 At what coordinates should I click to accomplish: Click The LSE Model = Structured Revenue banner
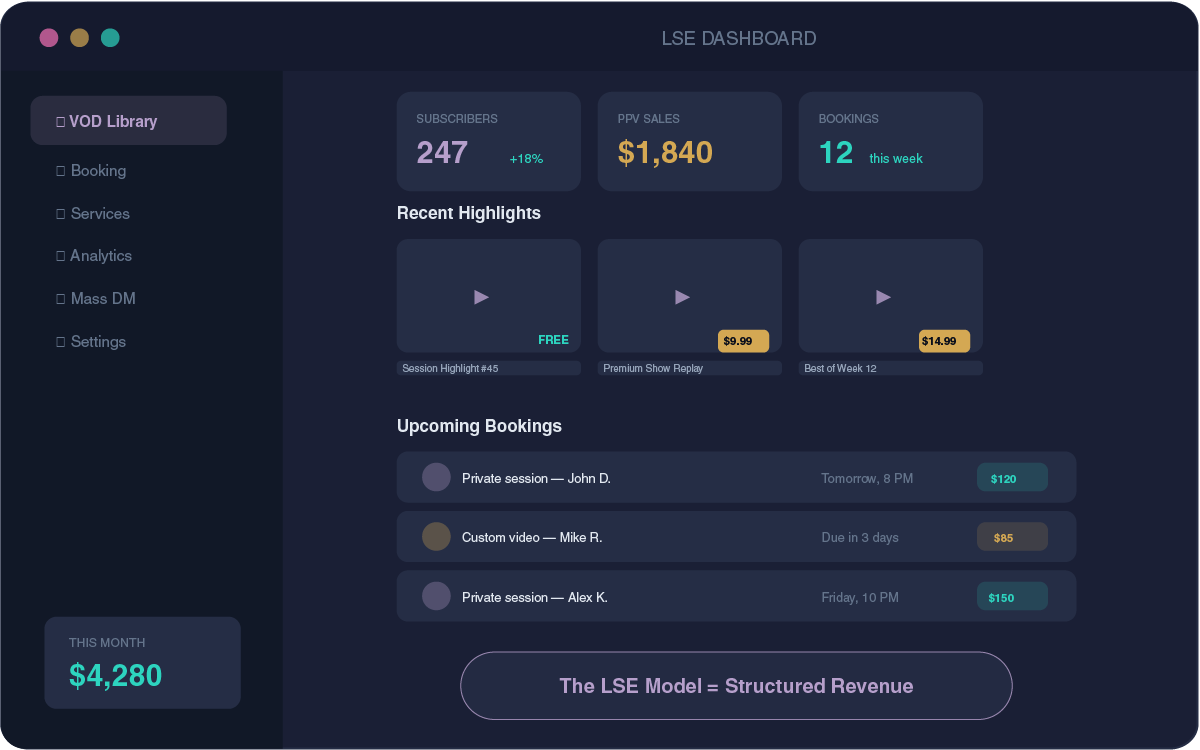pyautogui.click(x=736, y=686)
